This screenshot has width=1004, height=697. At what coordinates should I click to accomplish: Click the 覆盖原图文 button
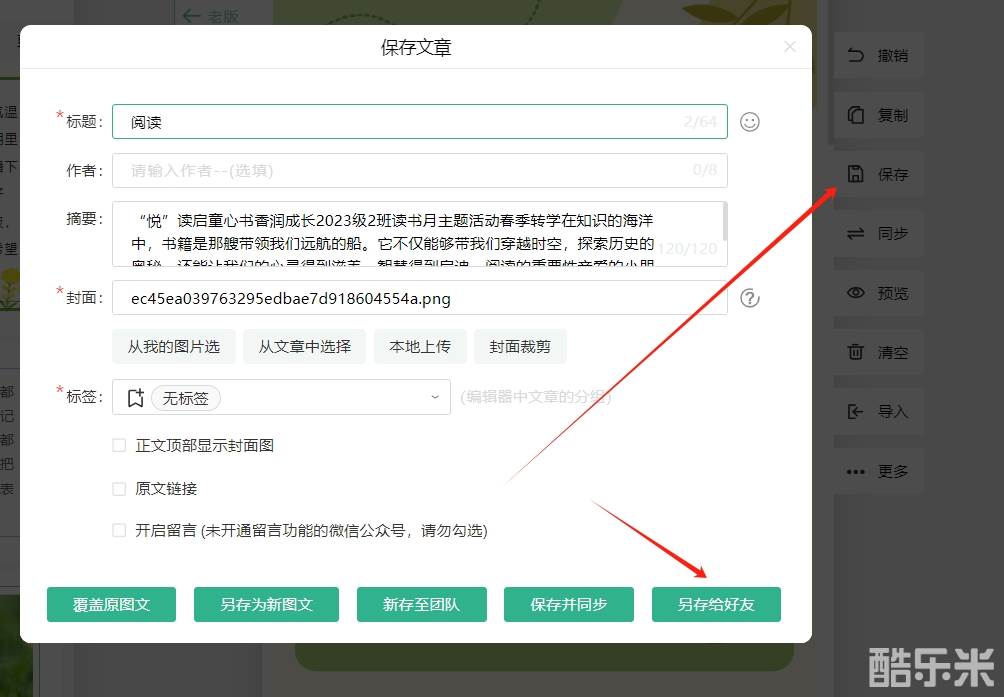111,604
